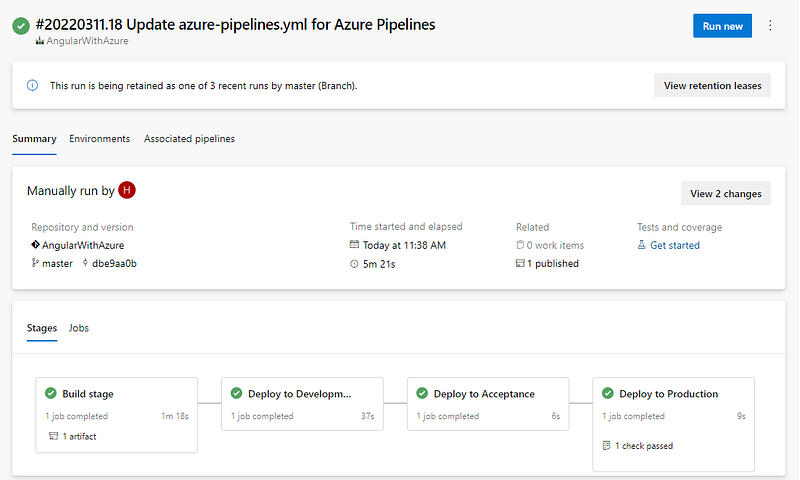Click the flask icon beside Get started

(x=641, y=245)
